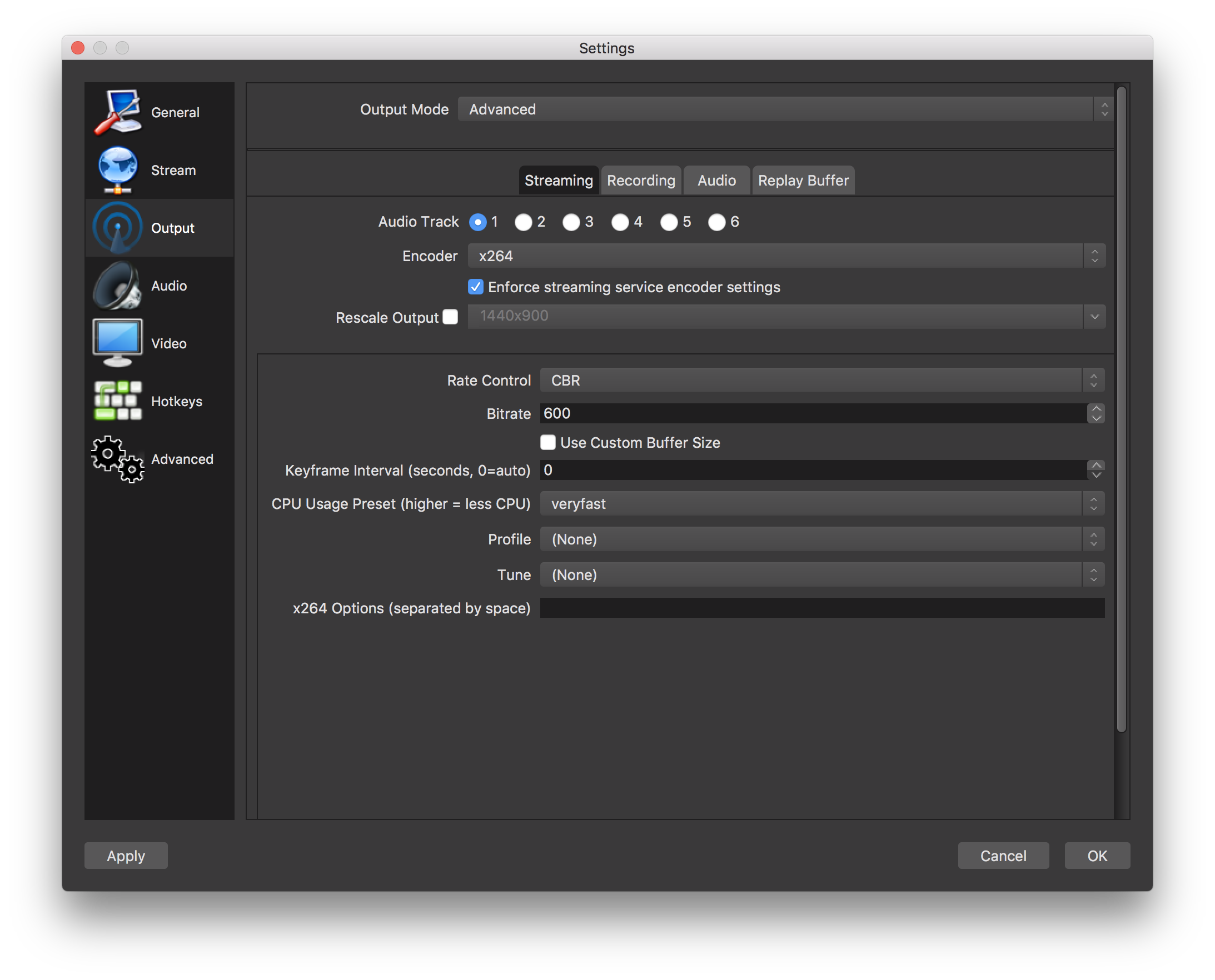
Task: Open General settings via computer icon
Action: tap(117, 112)
